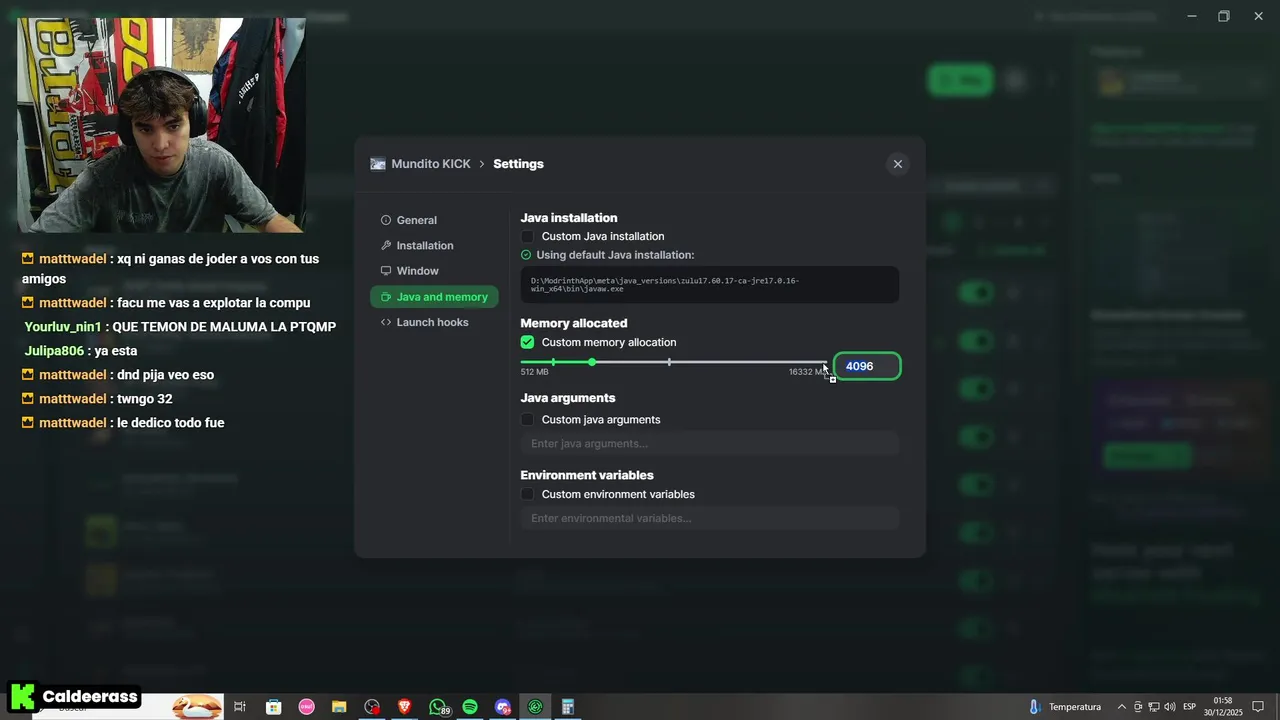Click Mundito KICK breadcrumb
The height and width of the screenshot is (720, 1280).
pyautogui.click(x=430, y=164)
